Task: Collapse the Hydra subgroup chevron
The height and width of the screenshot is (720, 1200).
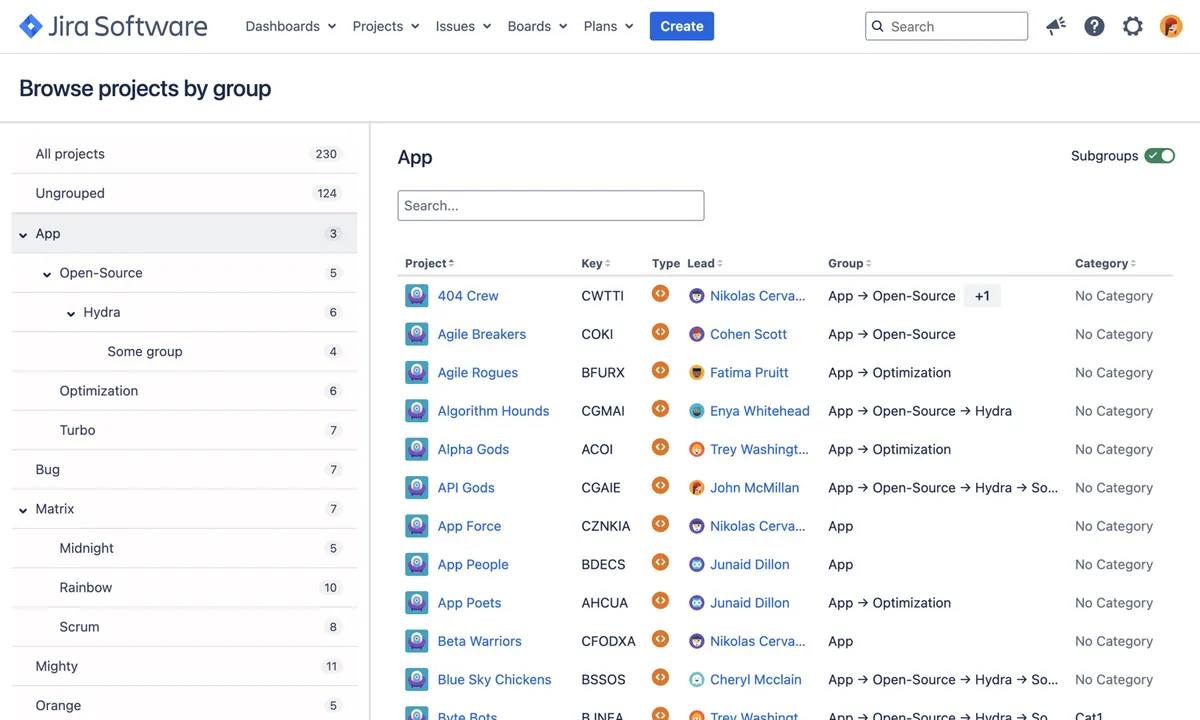Action: [x=71, y=313]
